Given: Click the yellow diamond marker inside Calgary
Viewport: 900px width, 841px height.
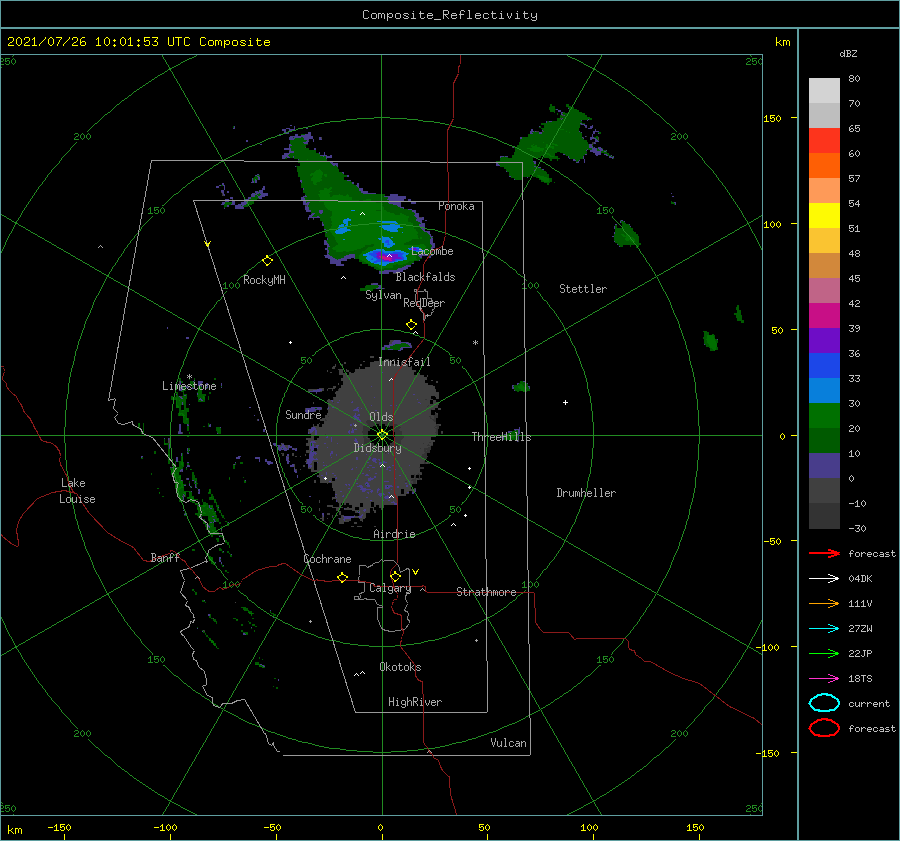Looking at the screenshot, I should [395, 576].
